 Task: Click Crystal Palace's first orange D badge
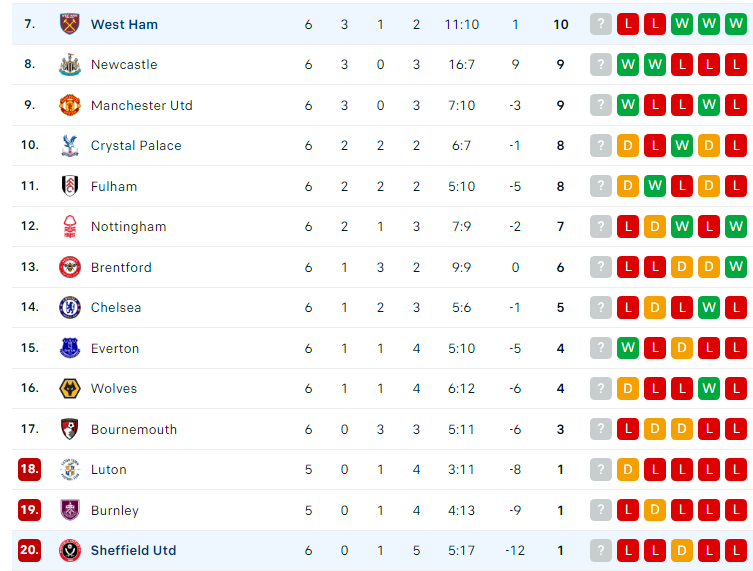click(628, 145)
